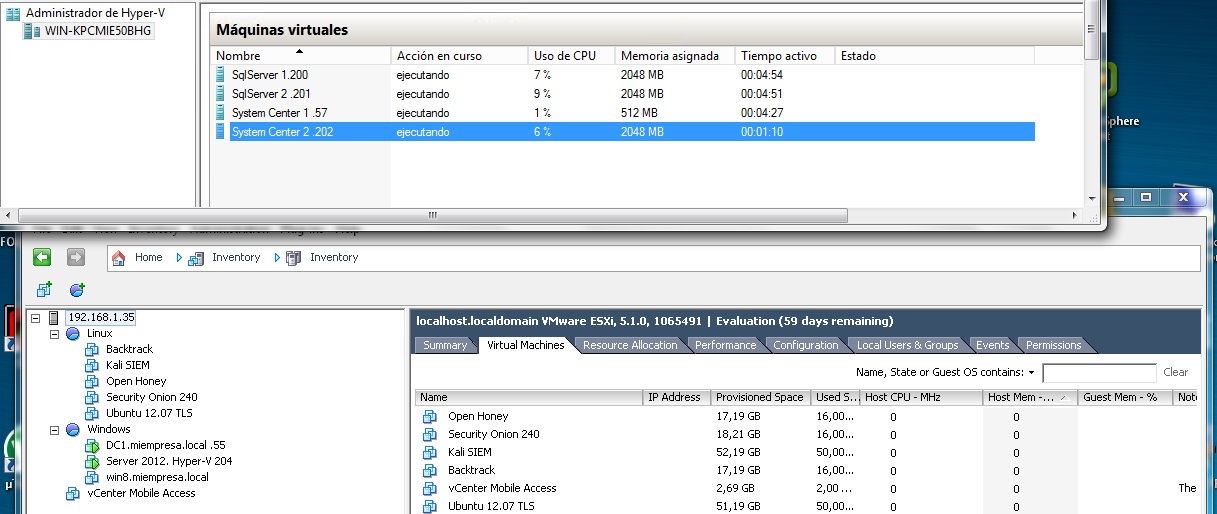Image resolution: width=1217 pixels, height=514 pixels.
Task: Click the Clear filter button
Action: coord(1175,372)
